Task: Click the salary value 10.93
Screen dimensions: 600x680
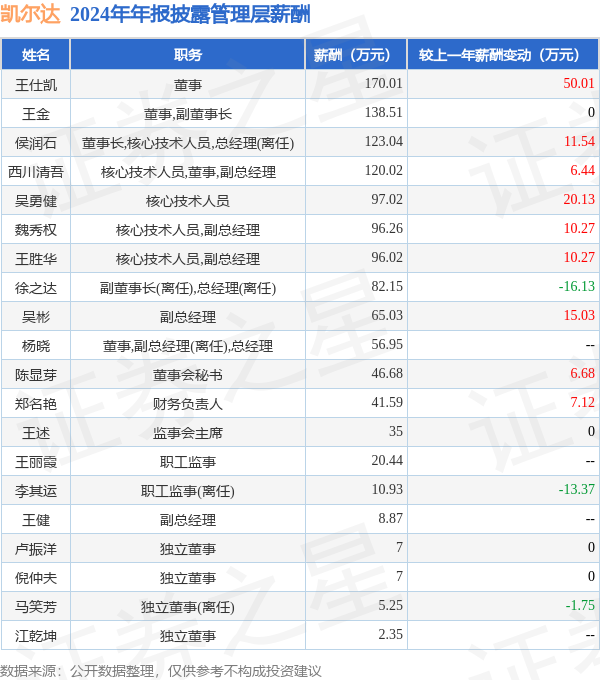Action: pyautogui.click(x=387, y=490)
